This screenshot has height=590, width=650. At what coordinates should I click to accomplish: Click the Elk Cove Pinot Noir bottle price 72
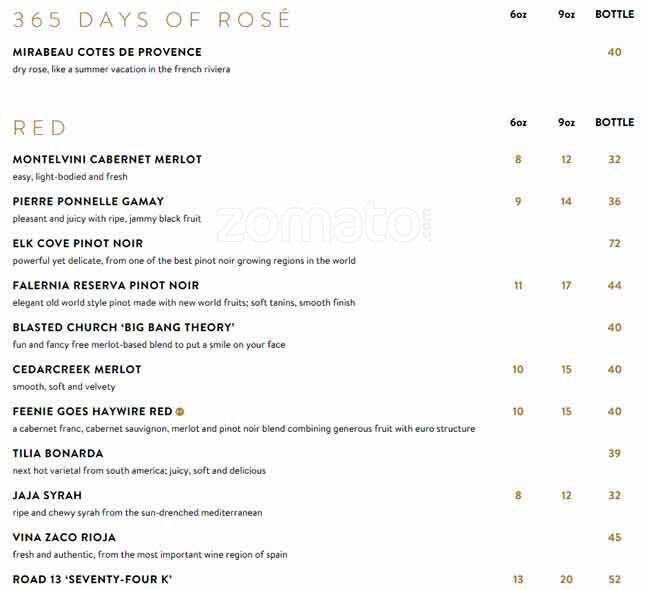[614, 244]
